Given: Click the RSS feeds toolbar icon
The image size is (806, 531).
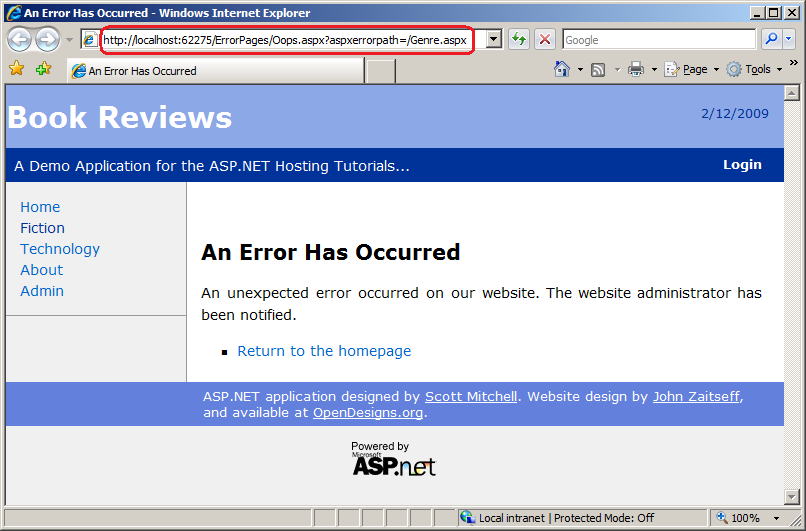Looking at the screenshot, I should pyautogui.click(x=598, y=69).
